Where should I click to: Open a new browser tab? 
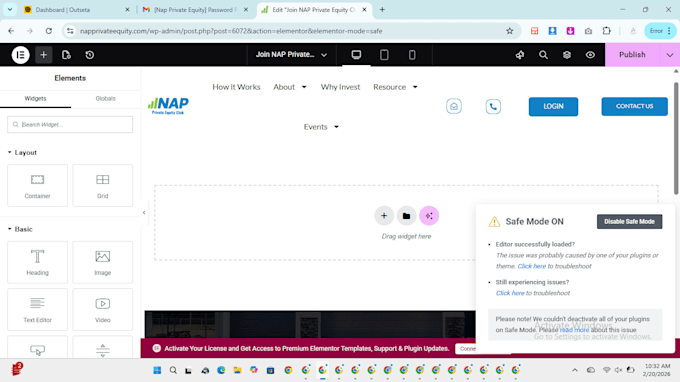click(382, 10)
